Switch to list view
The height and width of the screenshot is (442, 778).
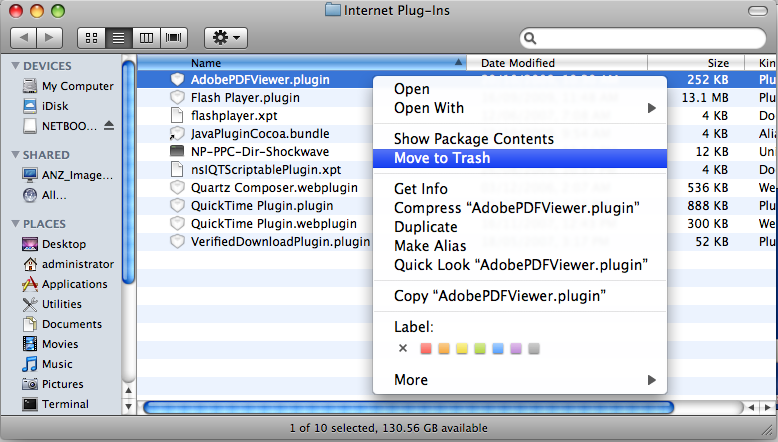(119, 38)
